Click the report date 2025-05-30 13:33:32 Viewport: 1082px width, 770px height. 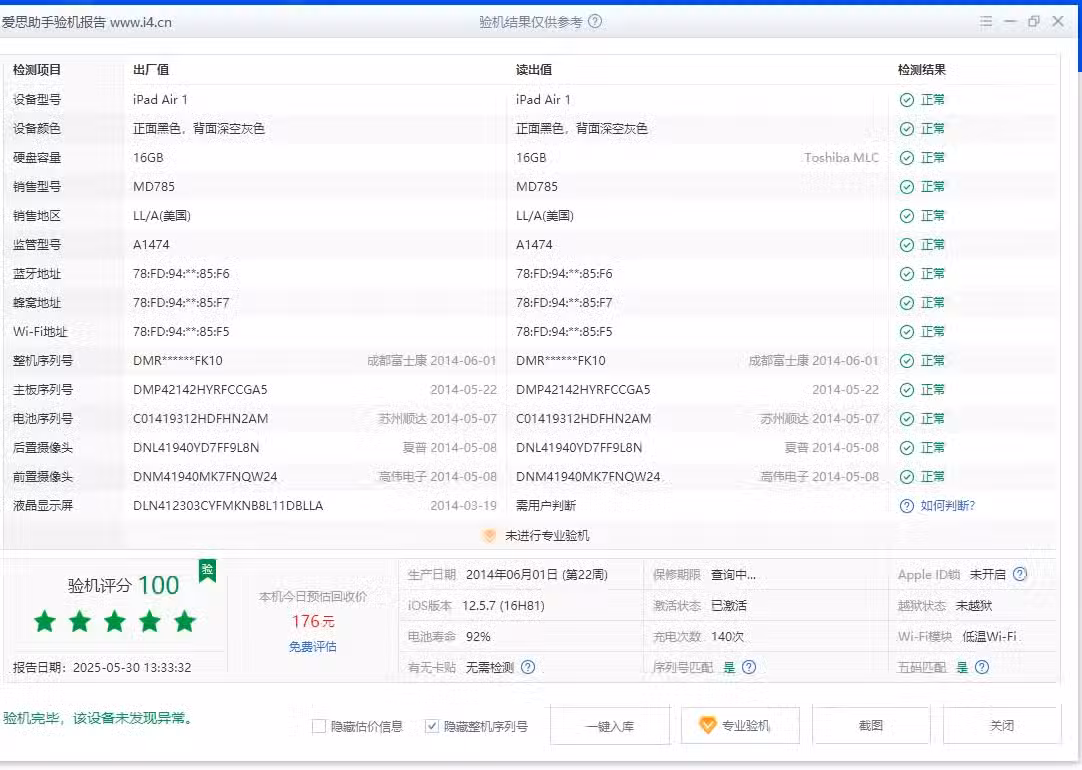pyautogui.click(x=132, y=667)
